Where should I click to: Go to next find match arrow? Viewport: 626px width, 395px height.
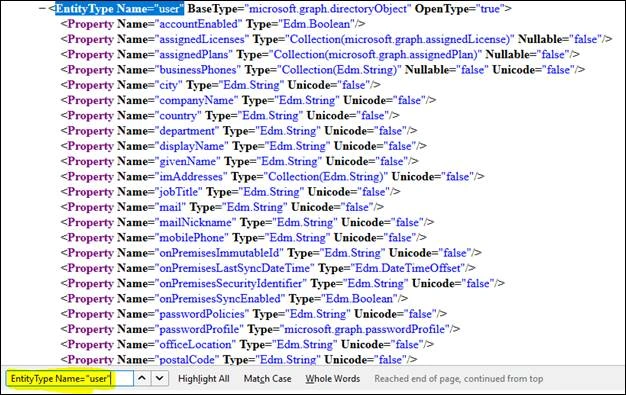click(x=160, y=378)
